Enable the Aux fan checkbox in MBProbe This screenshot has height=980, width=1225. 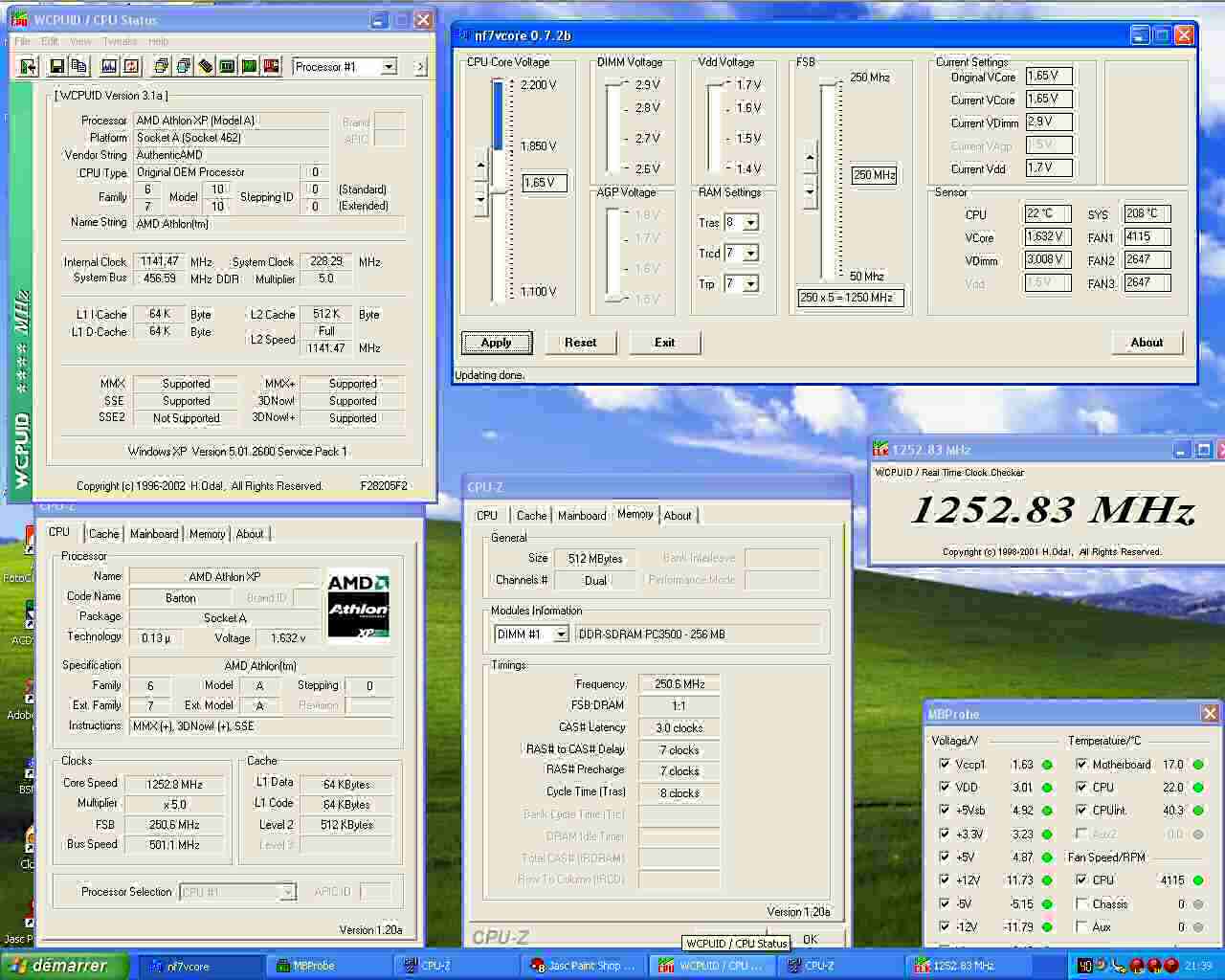coord(1081,926)
